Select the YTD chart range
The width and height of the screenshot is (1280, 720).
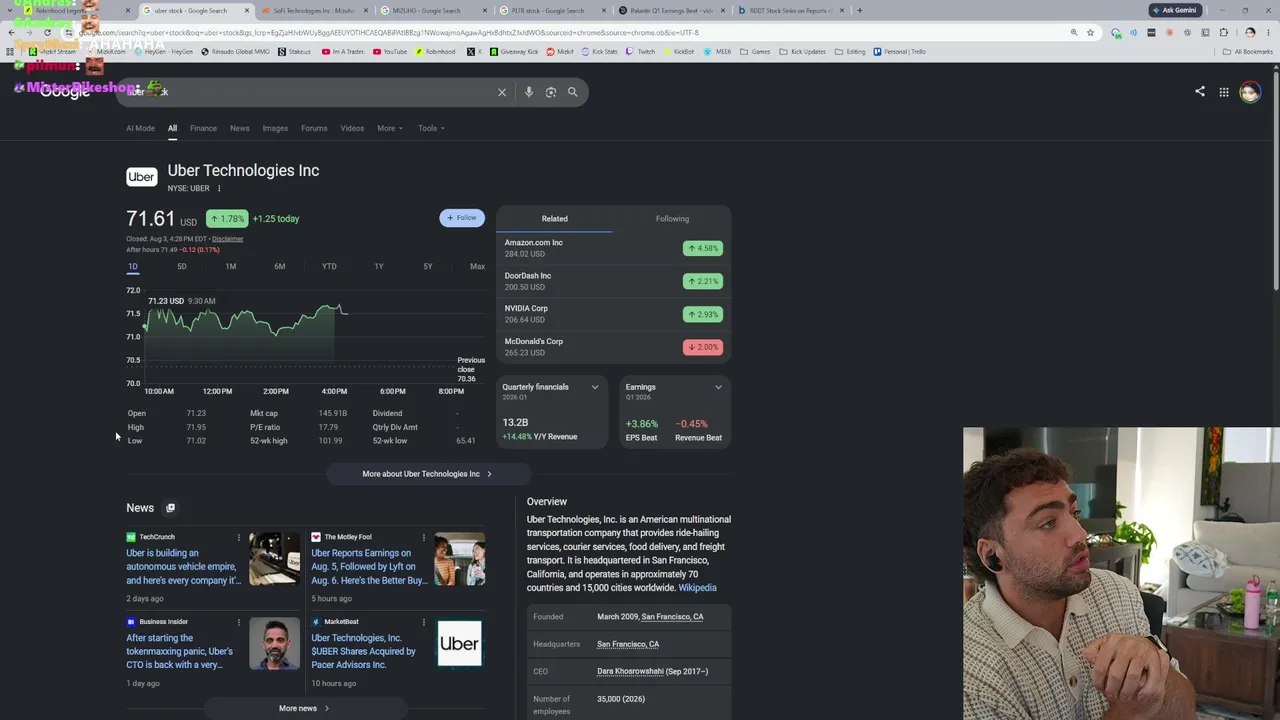tap(329, 266)
